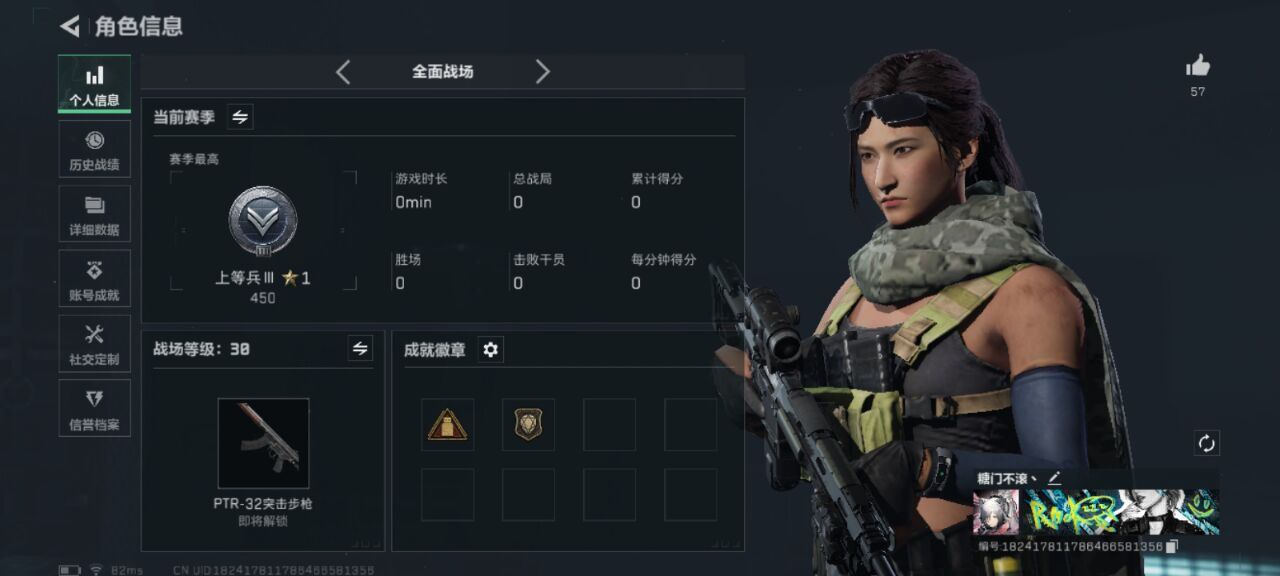Go back using the top-left arrow
Screen dimensions: 1280x576
click(x=69, y=26)
